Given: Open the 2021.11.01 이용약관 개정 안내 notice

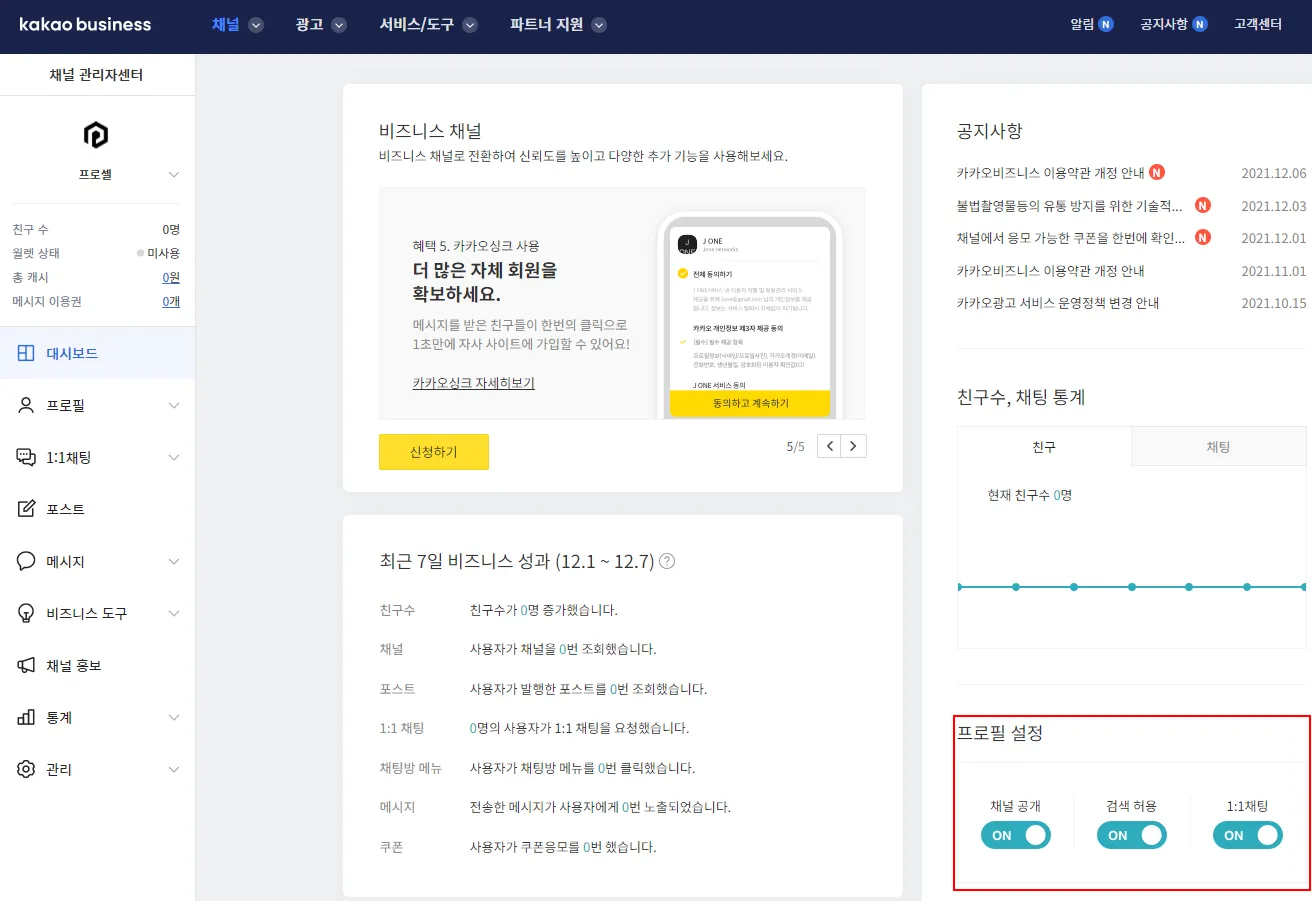Looking at the screenshot, I should 1050,270.
